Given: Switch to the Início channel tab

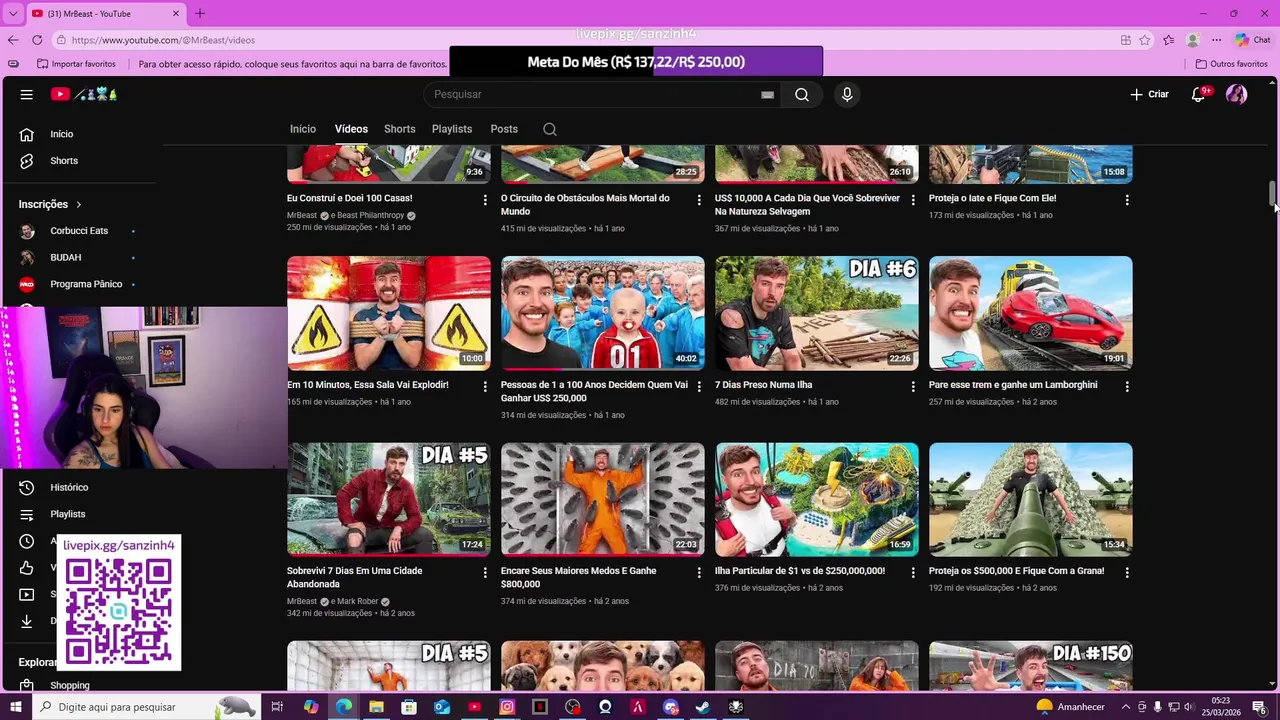Looking at the screenshot, I should pos(303,129).
